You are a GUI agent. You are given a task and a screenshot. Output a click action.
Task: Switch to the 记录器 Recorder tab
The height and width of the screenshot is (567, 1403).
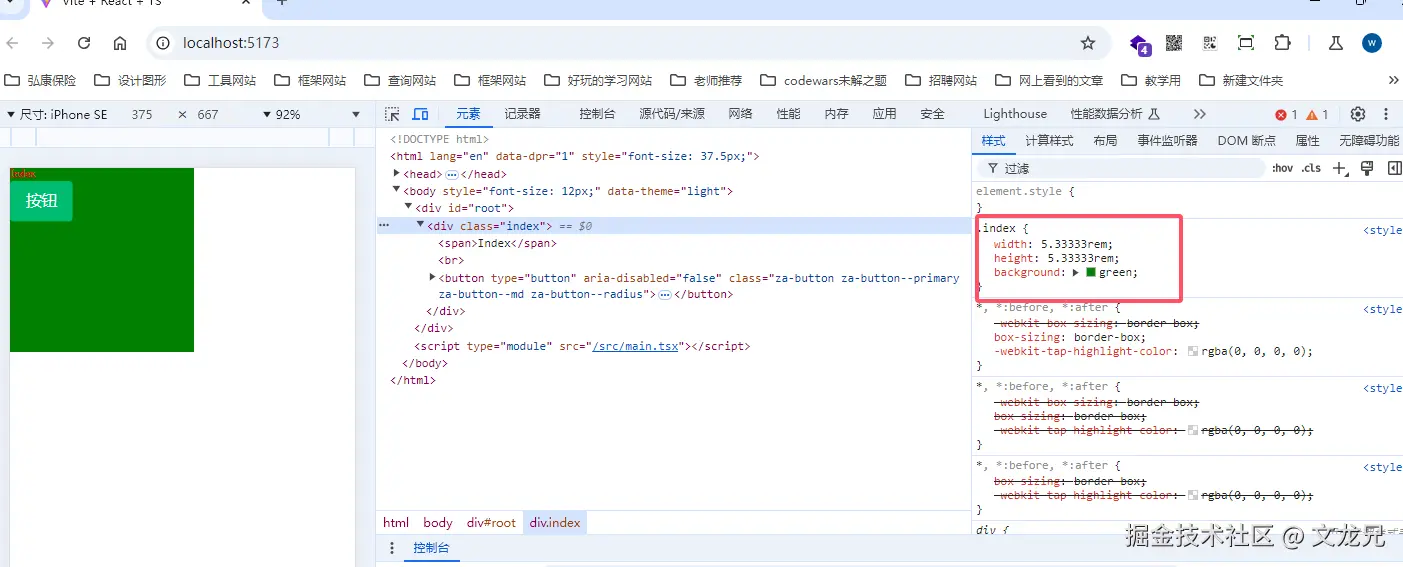point(522,114)
